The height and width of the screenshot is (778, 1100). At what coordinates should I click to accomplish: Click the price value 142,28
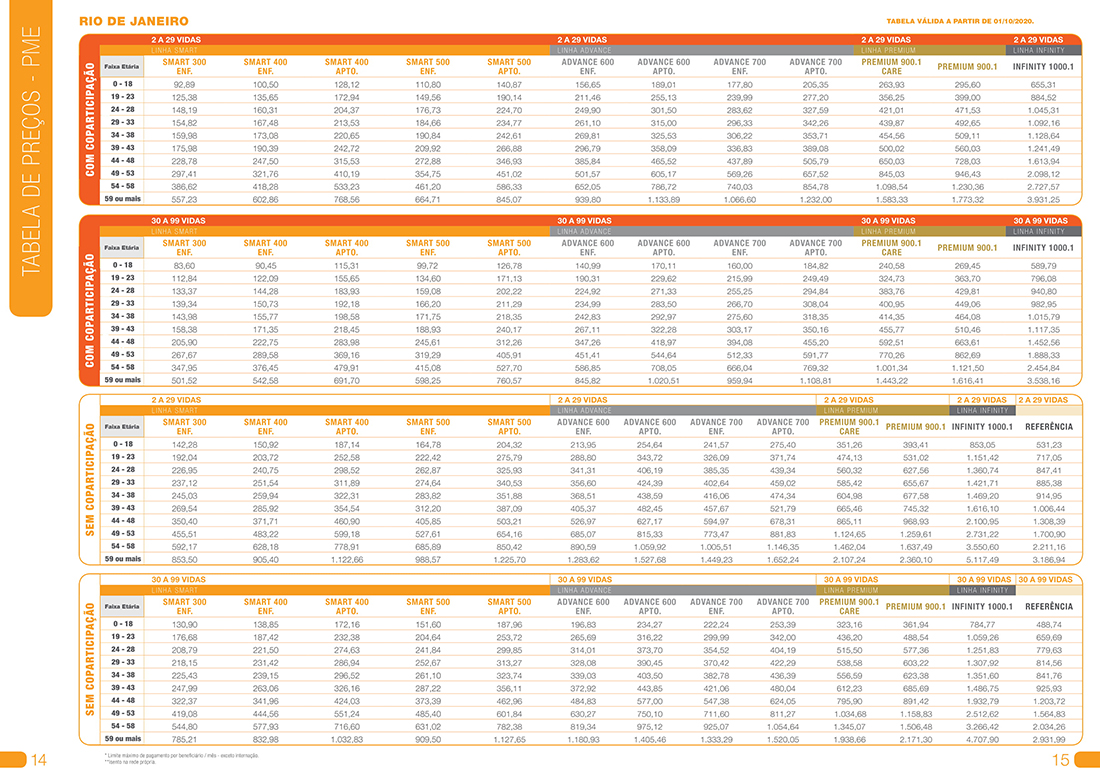click(x=184, y=445)
